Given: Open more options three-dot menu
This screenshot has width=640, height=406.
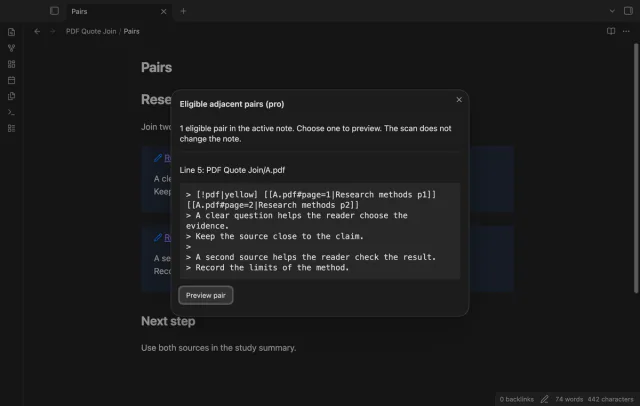Looking at the screenshot, I should tap(626, 31).
